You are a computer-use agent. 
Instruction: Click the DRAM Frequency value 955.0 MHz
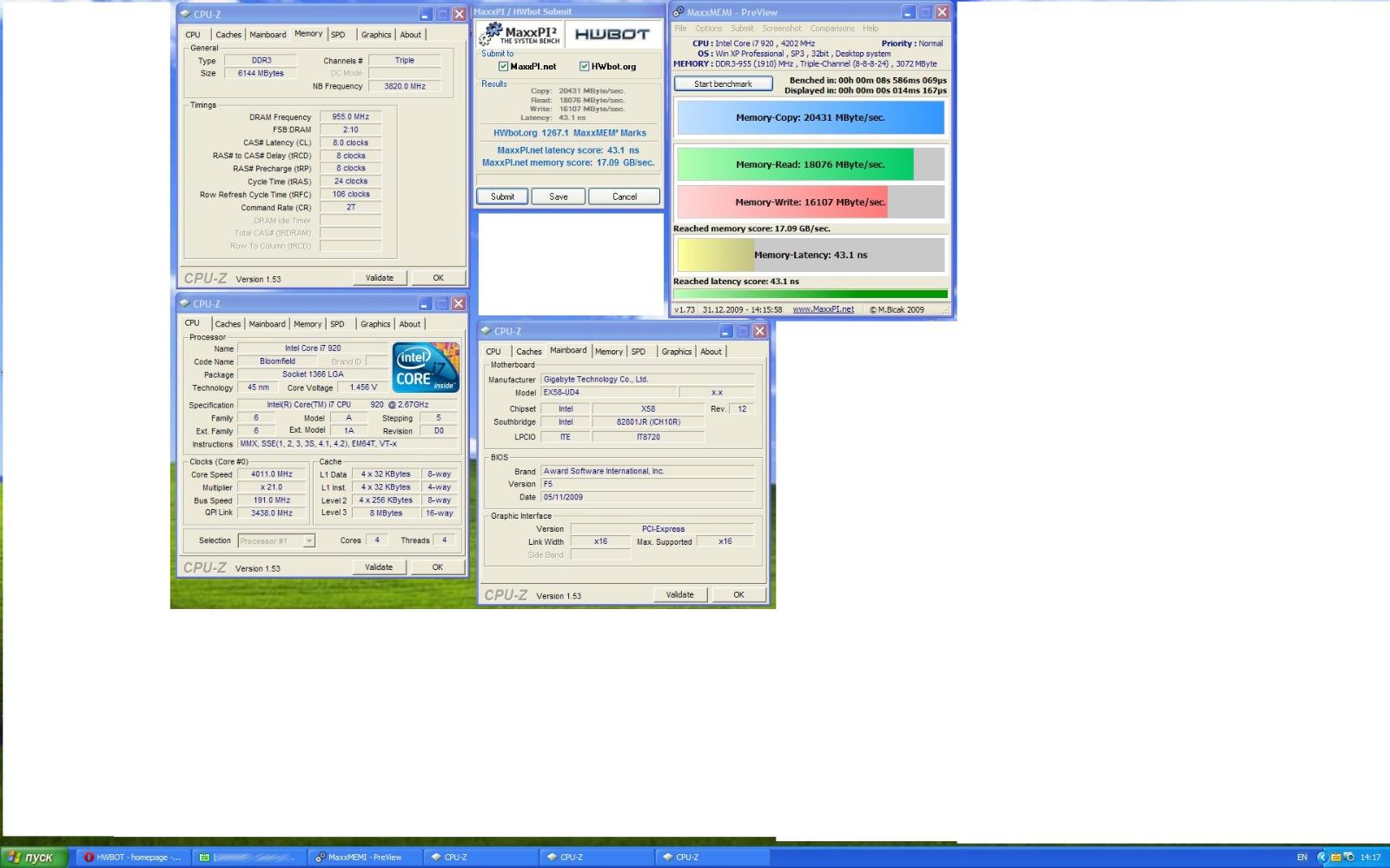(350, 116)
